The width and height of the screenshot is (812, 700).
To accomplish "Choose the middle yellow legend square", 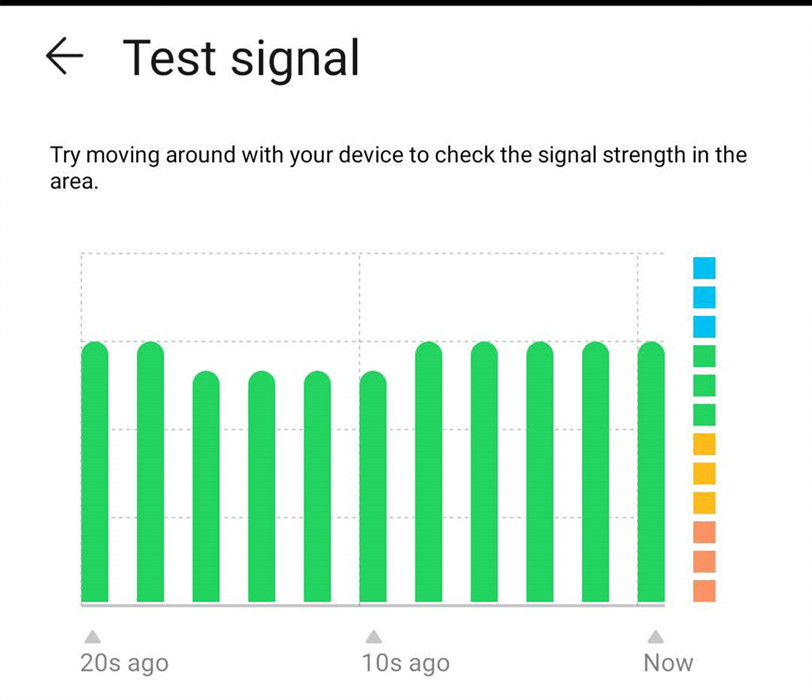I will 704,473.
